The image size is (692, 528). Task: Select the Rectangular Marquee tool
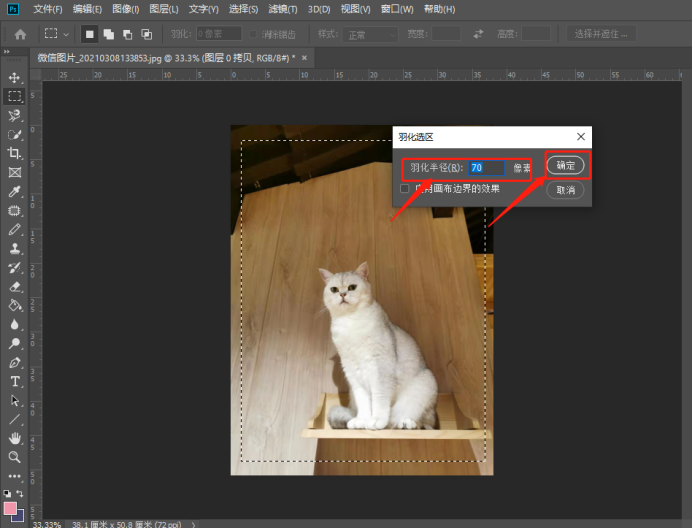coord(14,96)
